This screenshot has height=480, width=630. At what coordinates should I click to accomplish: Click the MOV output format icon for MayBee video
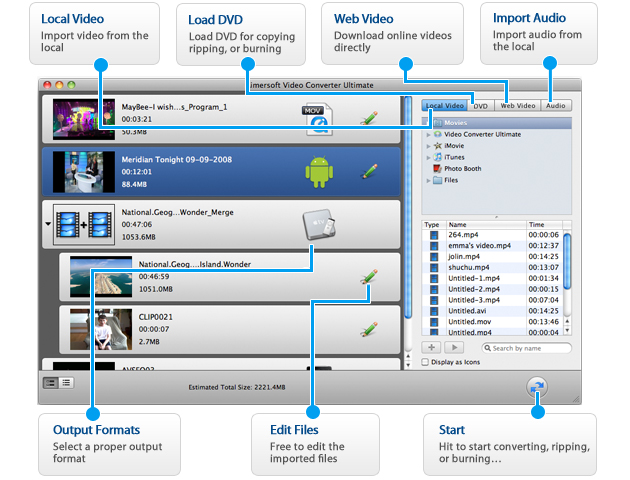[x=319, y=119]
